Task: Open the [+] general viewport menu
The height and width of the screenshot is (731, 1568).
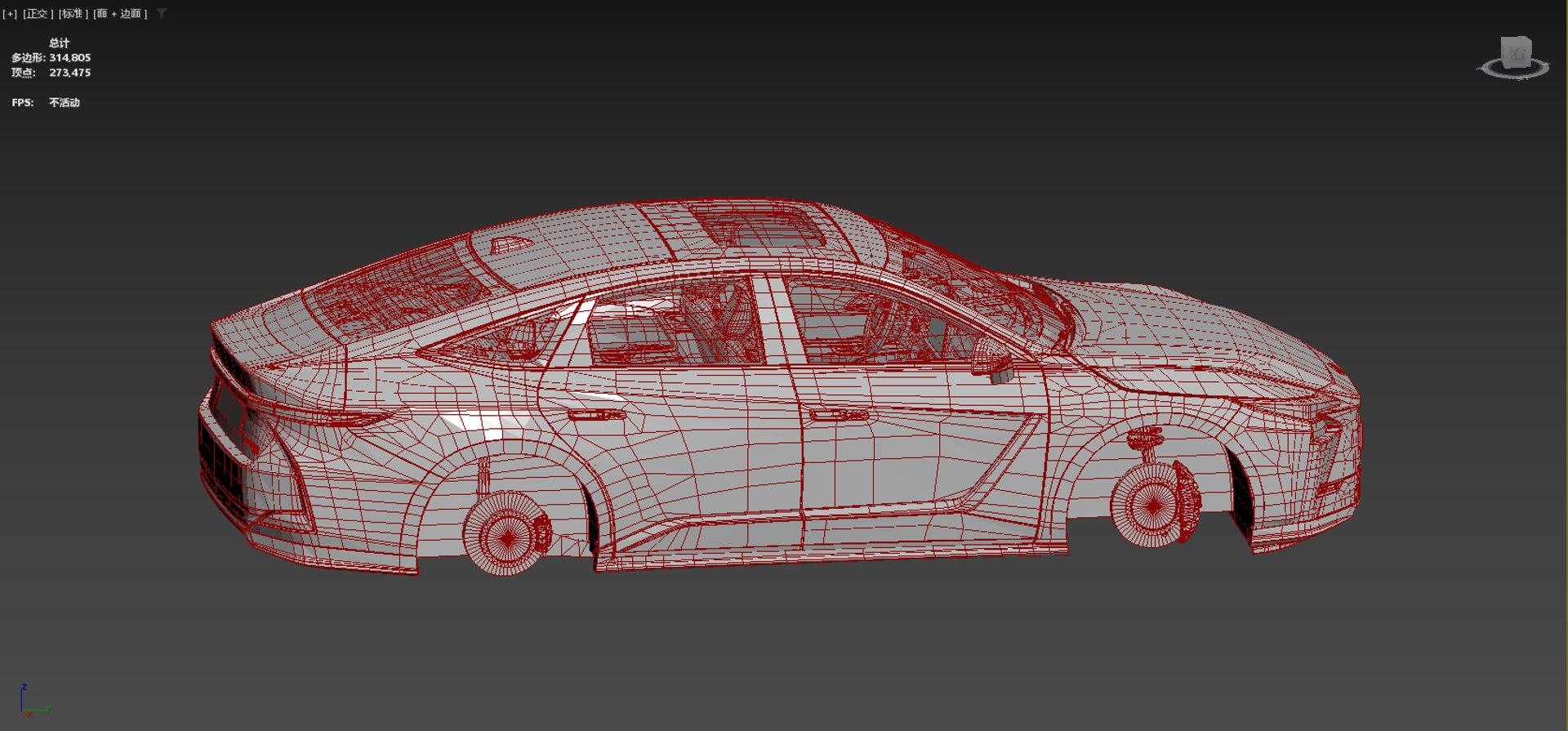Action: coord(10,14)
